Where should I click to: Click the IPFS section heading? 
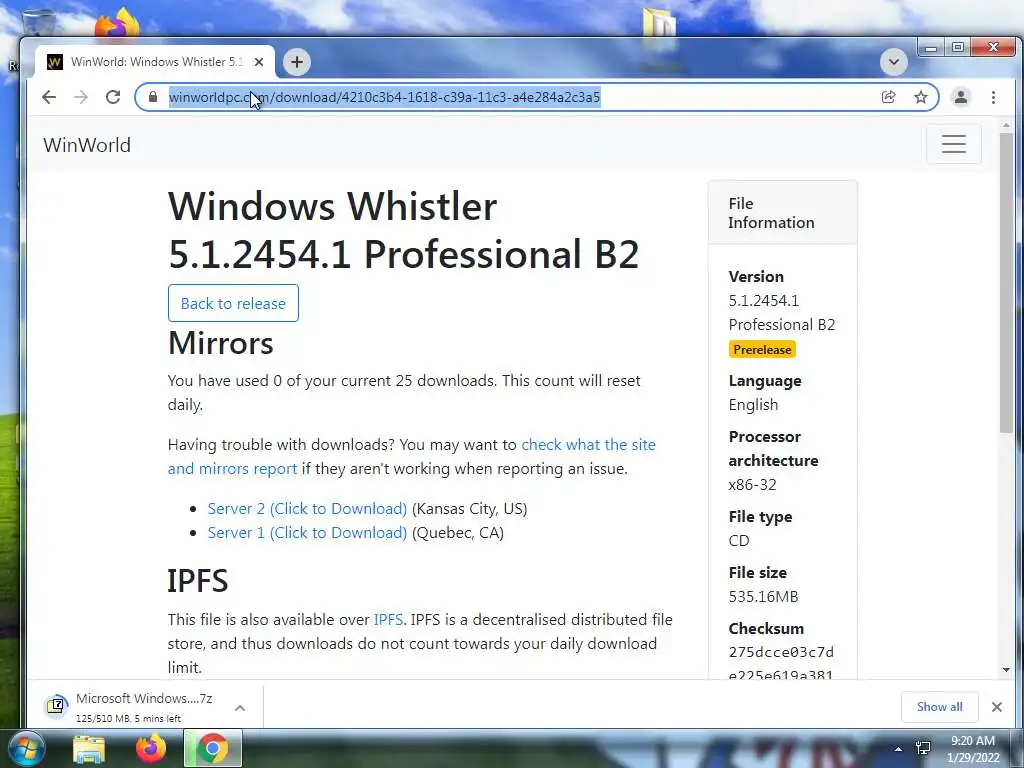tap(197, 581)
